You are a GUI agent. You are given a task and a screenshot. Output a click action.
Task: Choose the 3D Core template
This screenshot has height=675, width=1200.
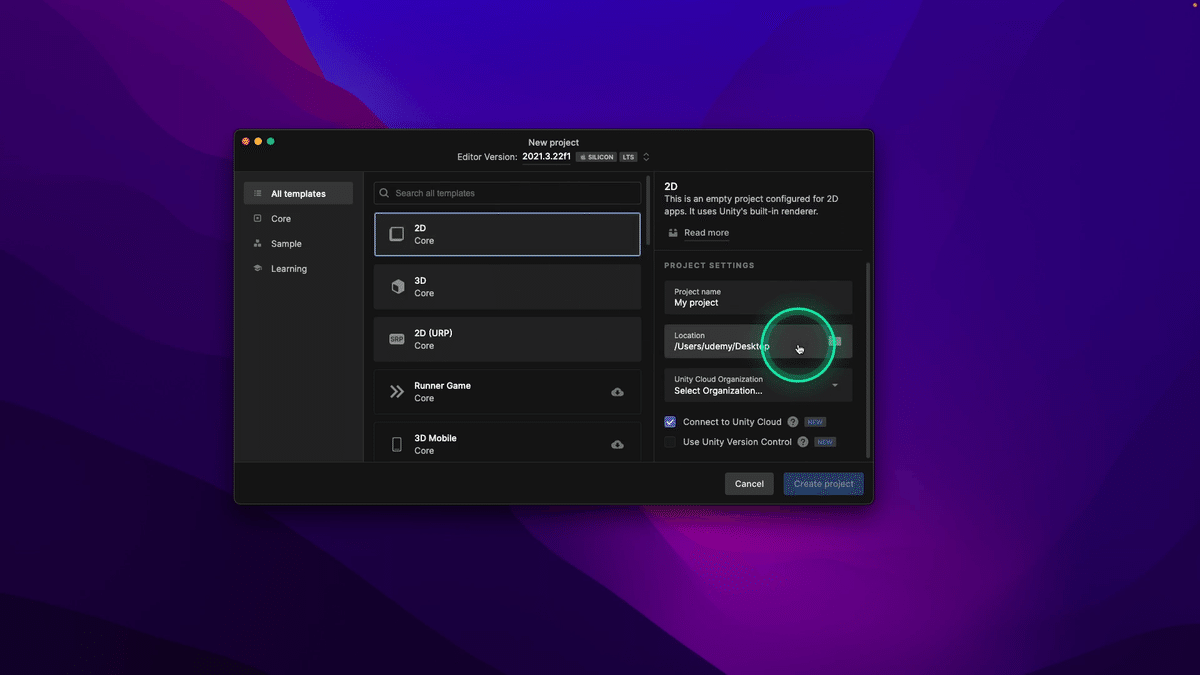pyautogui.click(x=507, y=287)
